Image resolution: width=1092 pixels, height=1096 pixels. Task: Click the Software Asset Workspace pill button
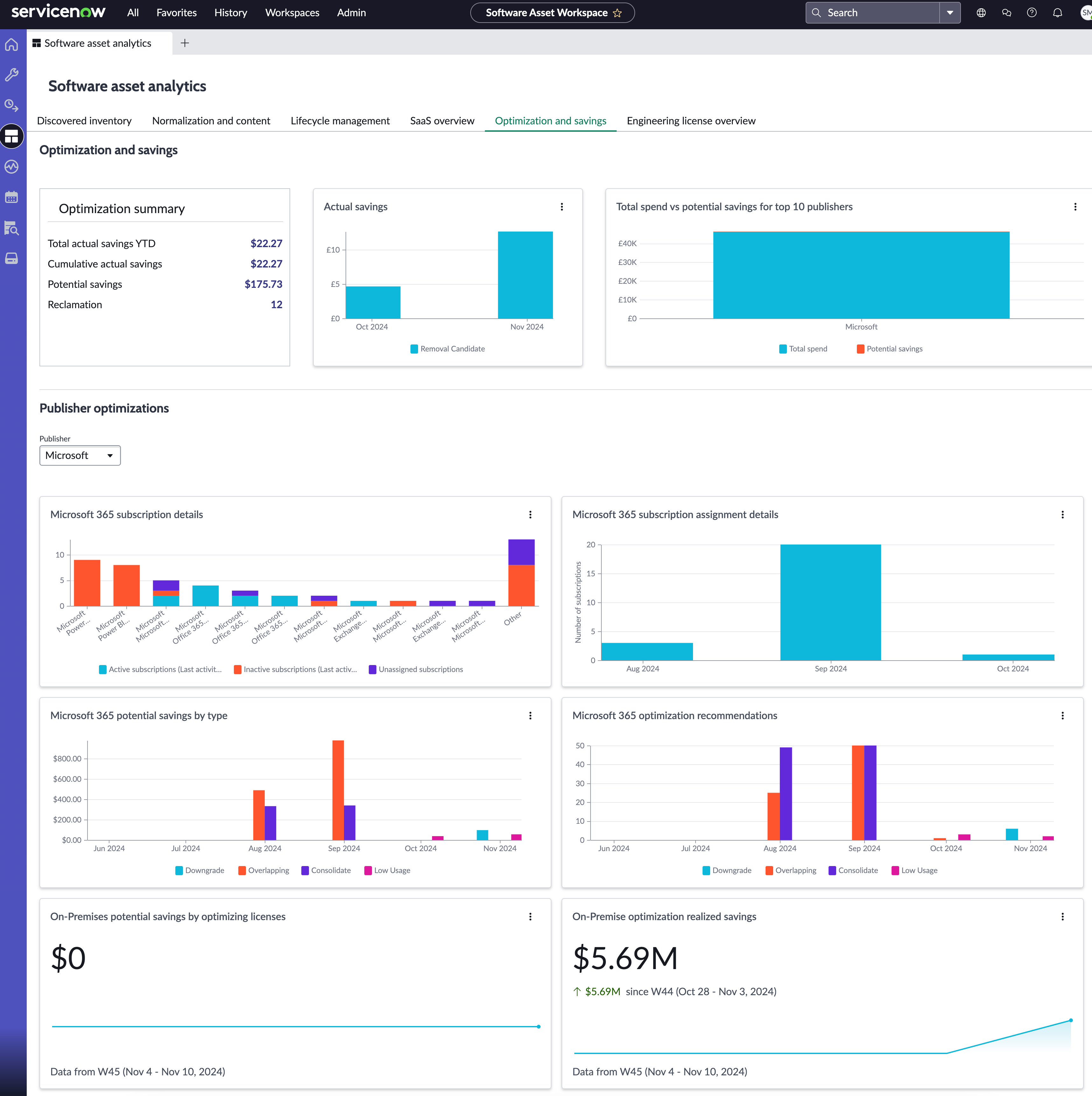[x=552, y=12]
